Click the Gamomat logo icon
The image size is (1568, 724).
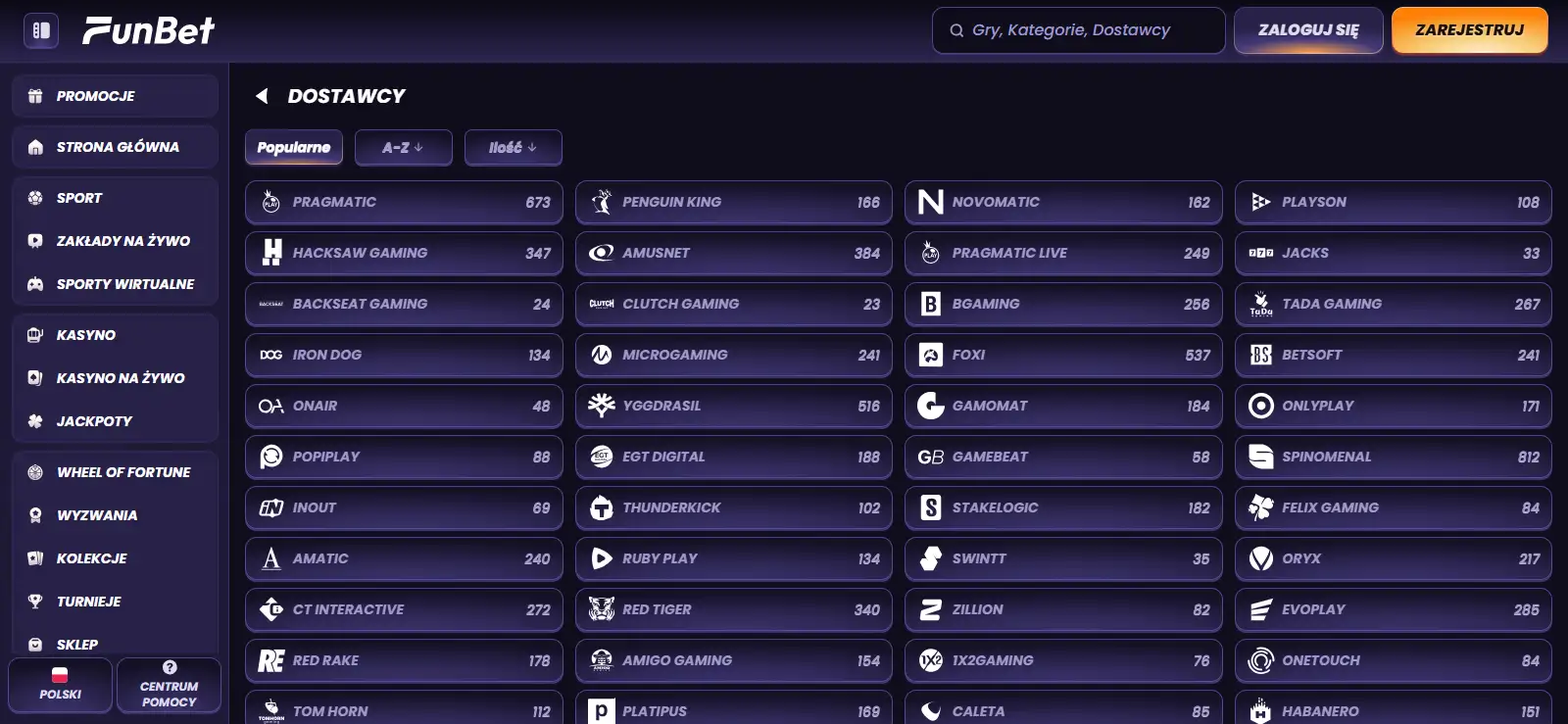point(931,406)
